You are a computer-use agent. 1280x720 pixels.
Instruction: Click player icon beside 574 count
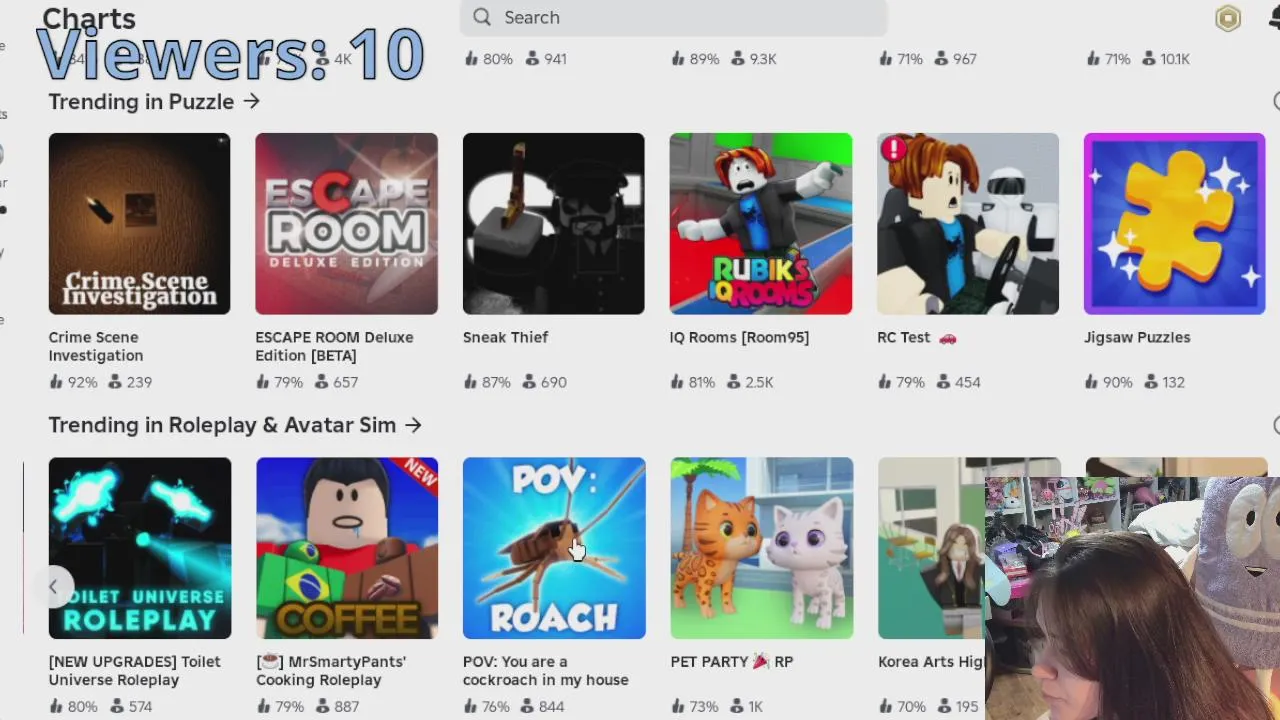(x=116, y=706)
